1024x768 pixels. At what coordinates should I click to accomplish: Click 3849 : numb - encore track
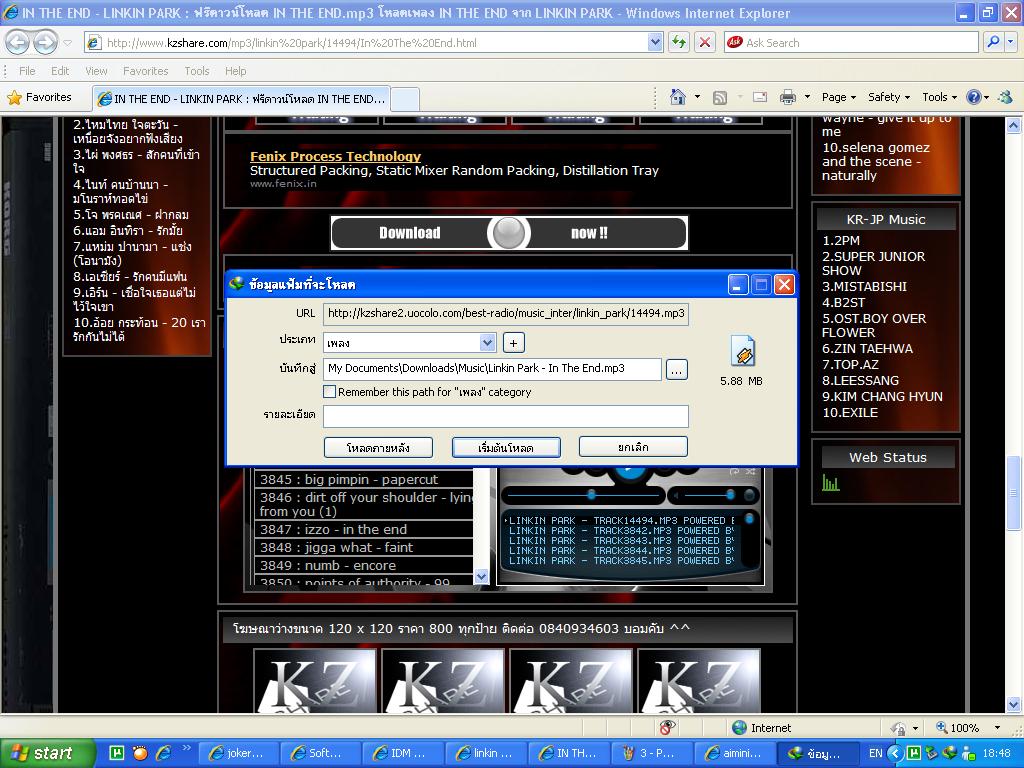[328, 566]
